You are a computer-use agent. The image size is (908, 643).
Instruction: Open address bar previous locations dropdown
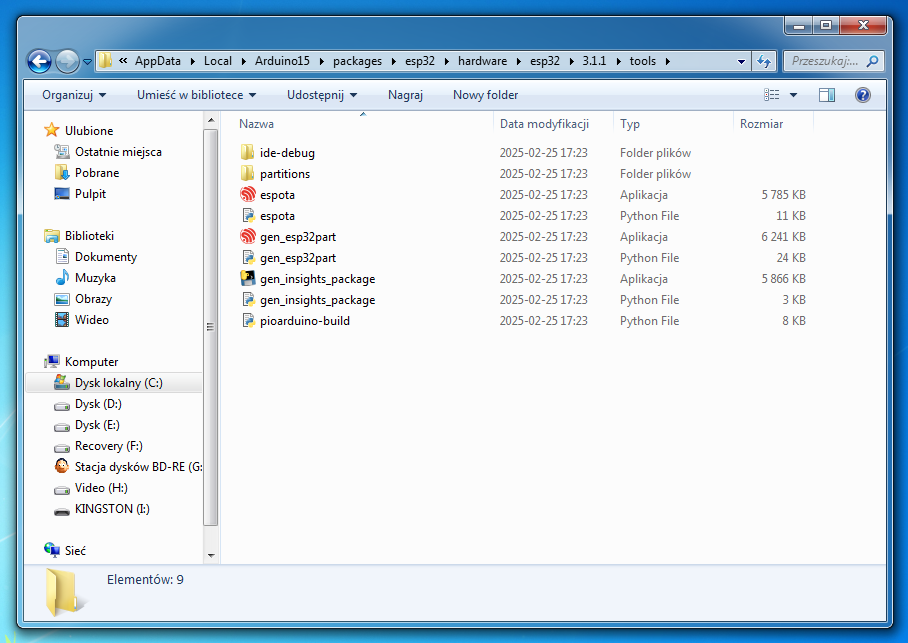[741, 61]
